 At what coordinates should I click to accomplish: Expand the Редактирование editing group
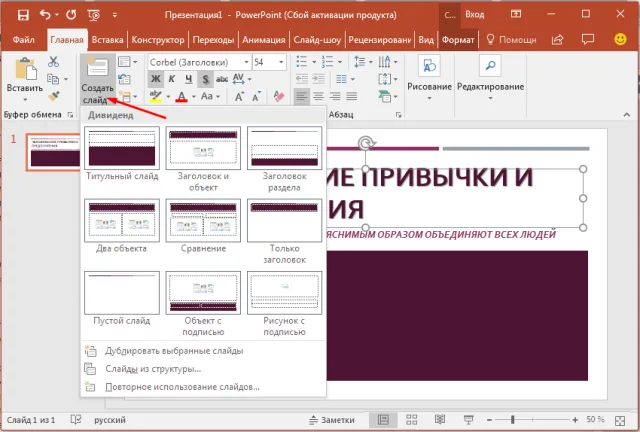coord(491,78)
